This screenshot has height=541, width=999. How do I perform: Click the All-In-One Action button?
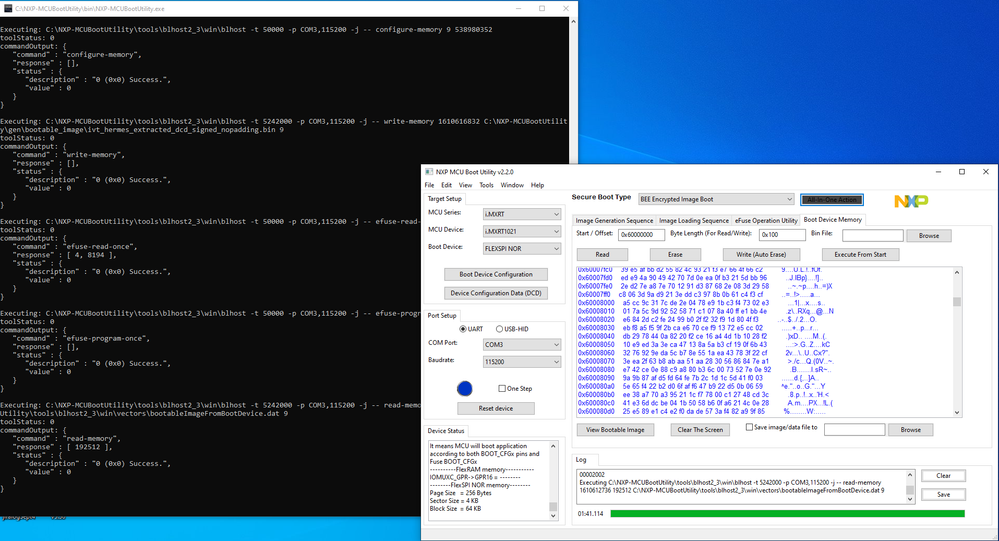click(832, 200)
